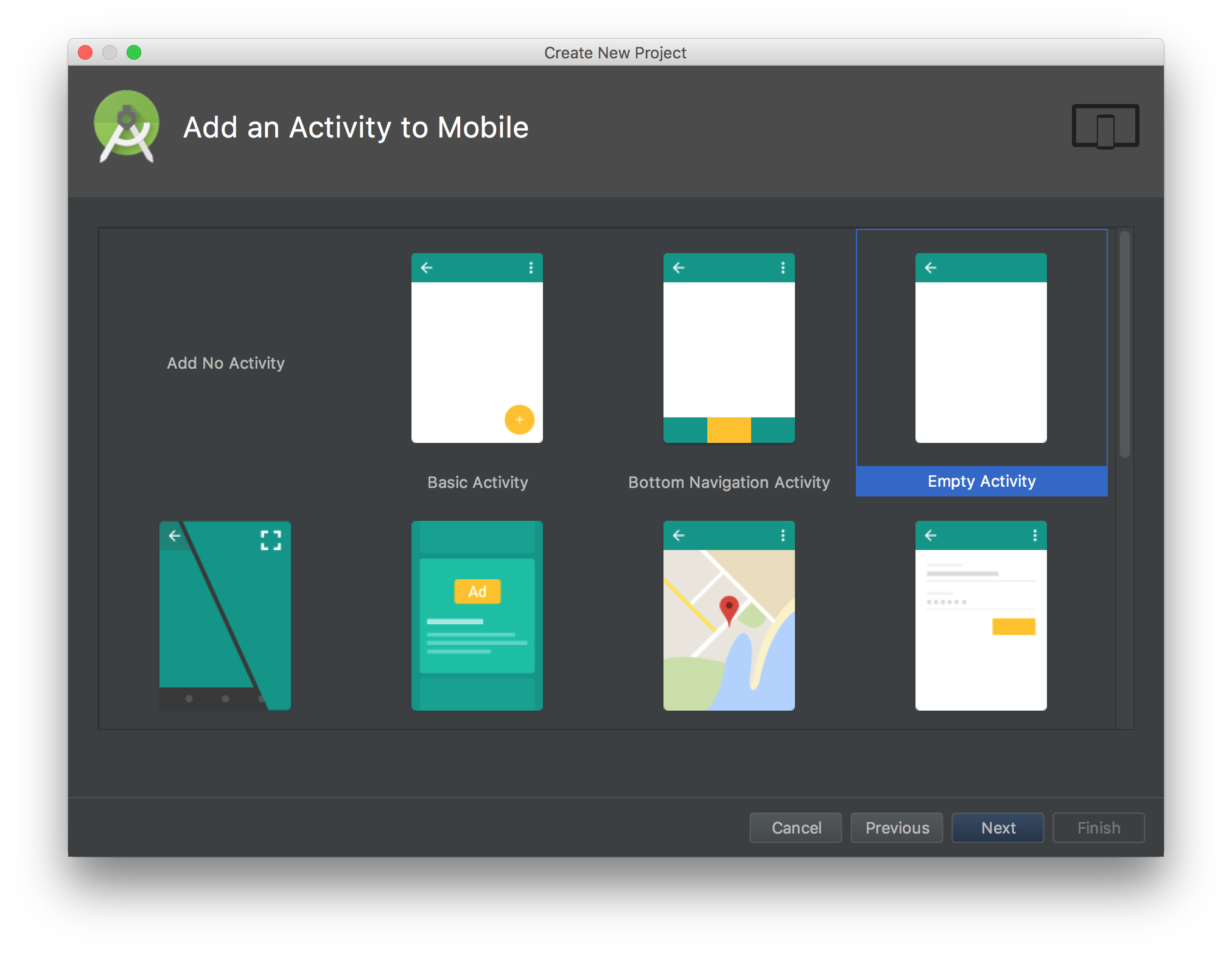Choose the Google Maps Activity thumbnail
Viewport: 1232px width, 954px height.
pyautogui.click(x=729, y=615)
